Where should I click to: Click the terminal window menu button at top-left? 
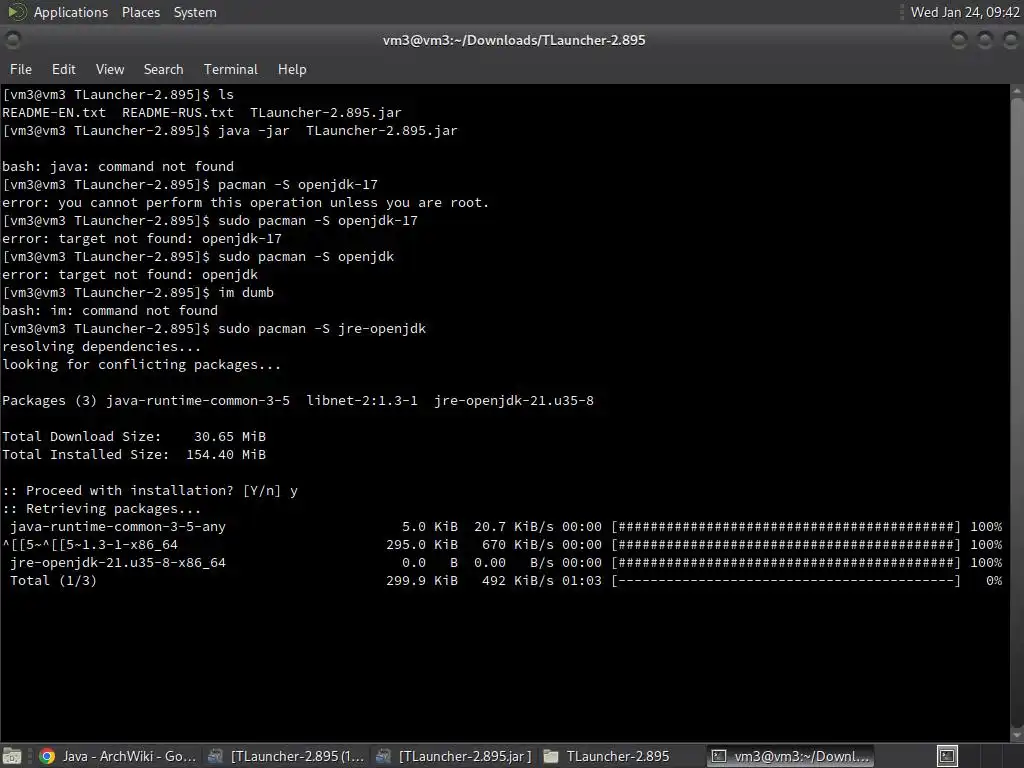click(x=12, y=40)
